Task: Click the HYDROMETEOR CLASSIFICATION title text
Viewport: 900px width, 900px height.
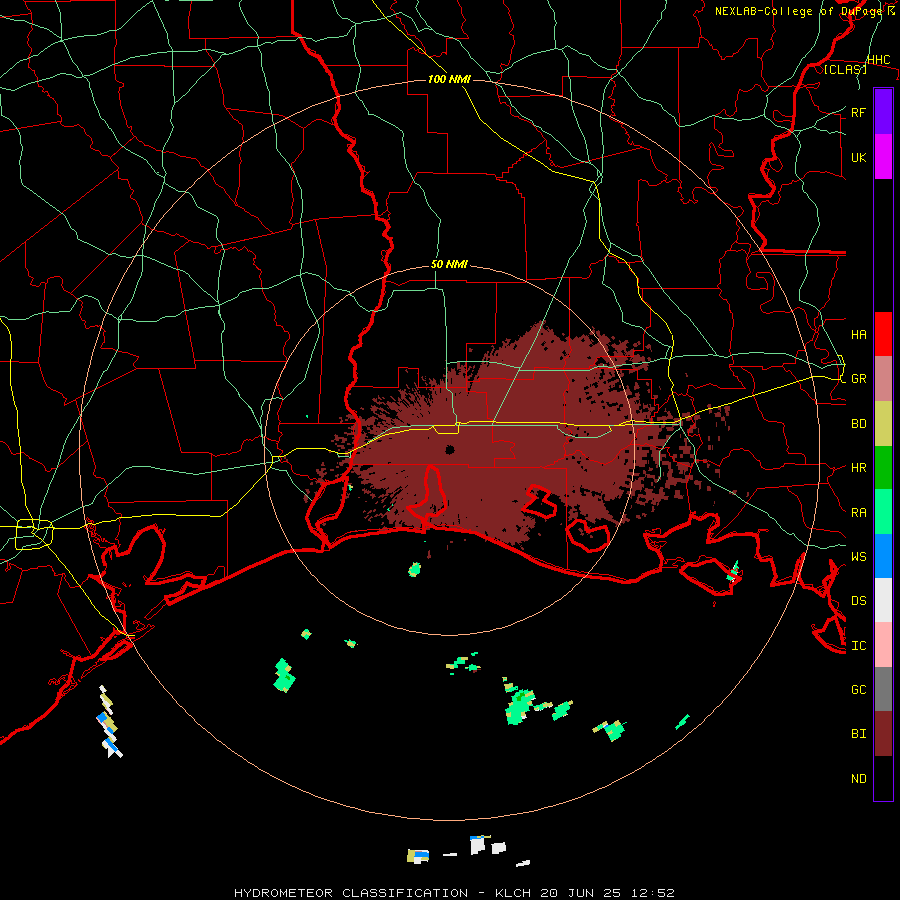Action: [x=351, y=893]
